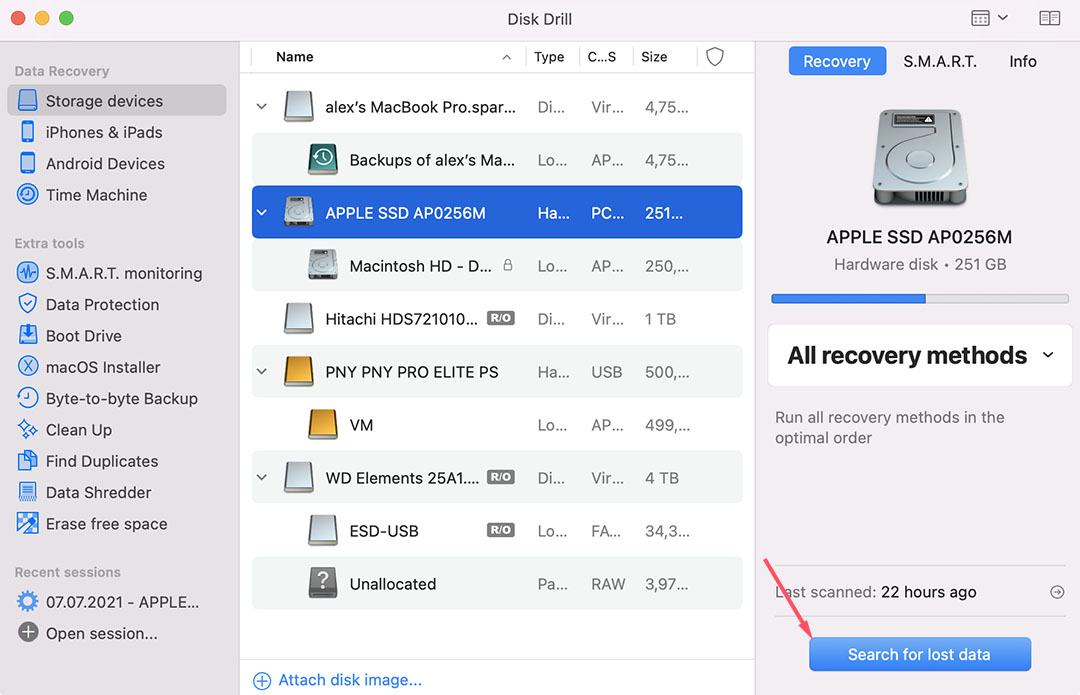This screenshot has width=1080, height=695.
Task: Collapse the PNY PRO ELITE PS drive
Action: coord(262,372)
